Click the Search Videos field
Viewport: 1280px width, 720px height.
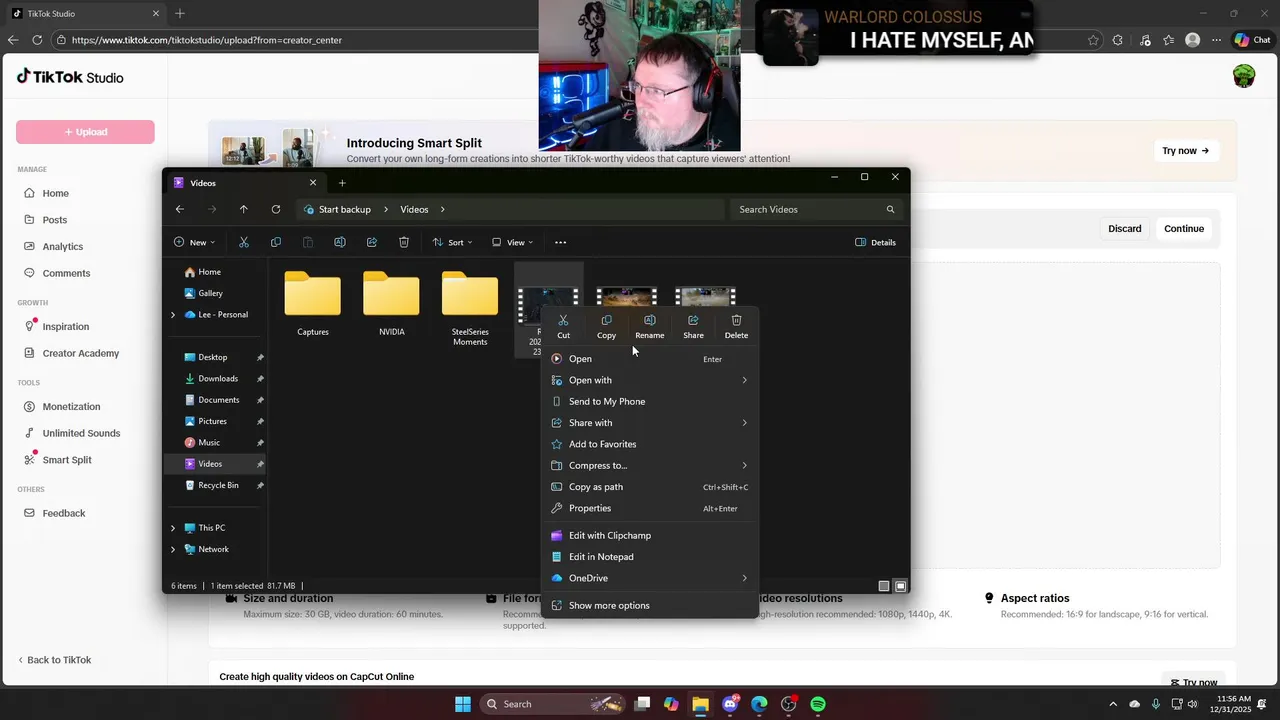pos(816,209)
